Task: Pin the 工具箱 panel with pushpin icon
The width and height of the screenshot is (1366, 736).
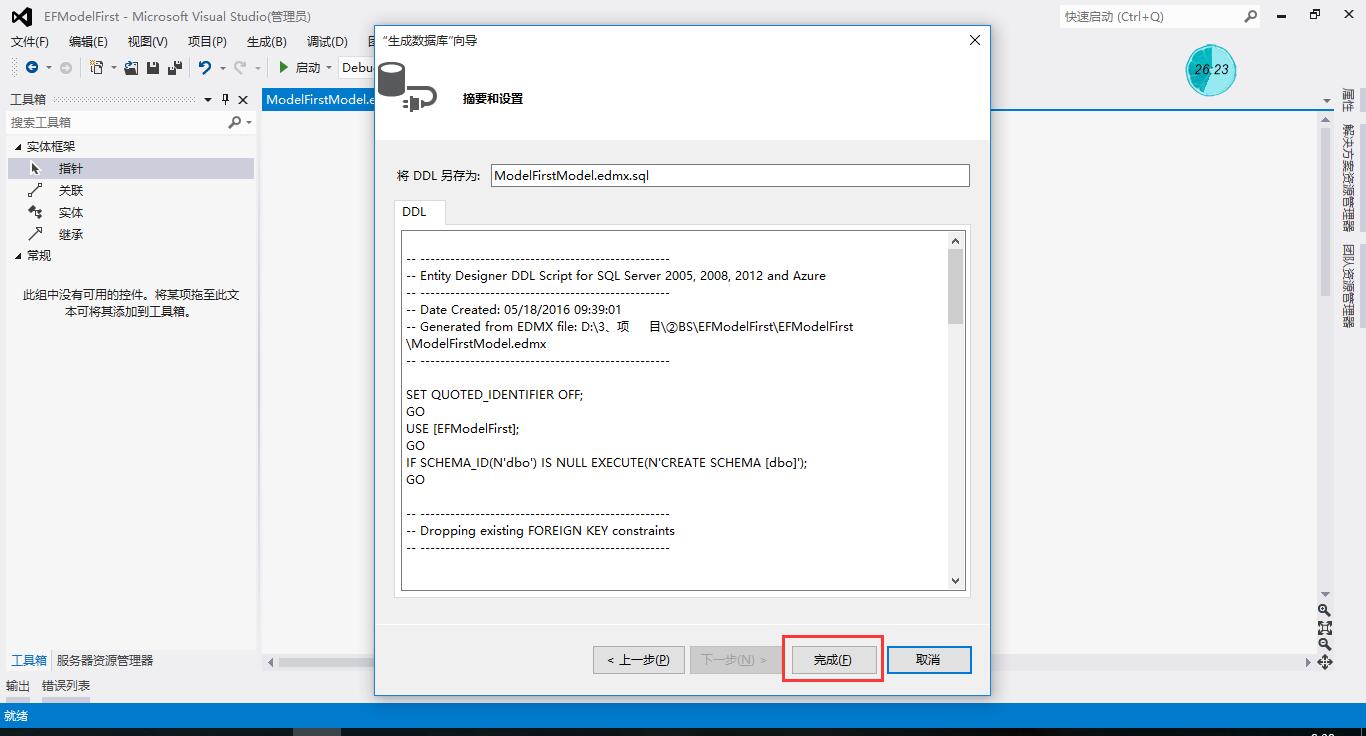Action: coord(226,99)
